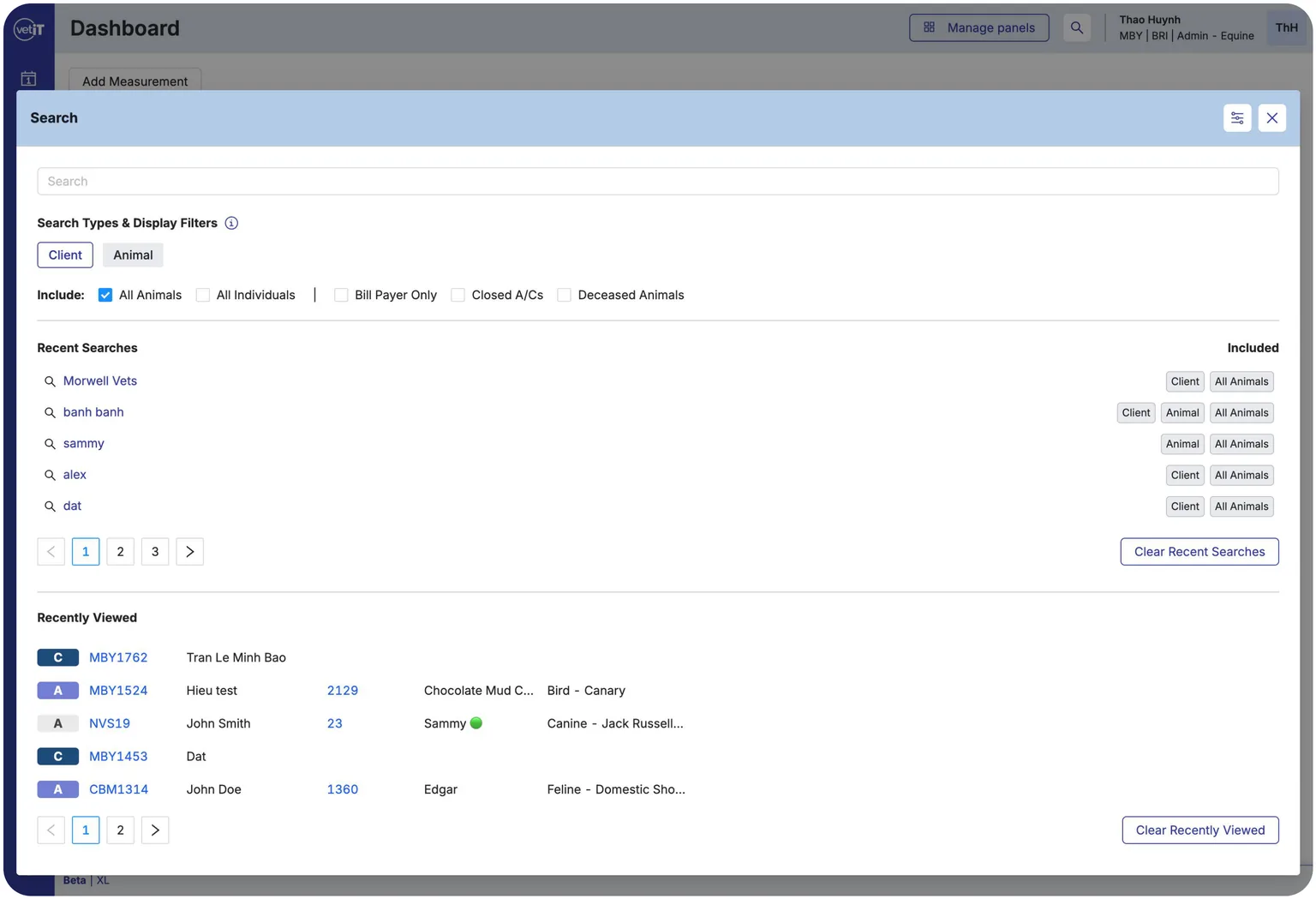Go to next page of Recent Searches
This screenshot has height=899, width=1316.
190,552
